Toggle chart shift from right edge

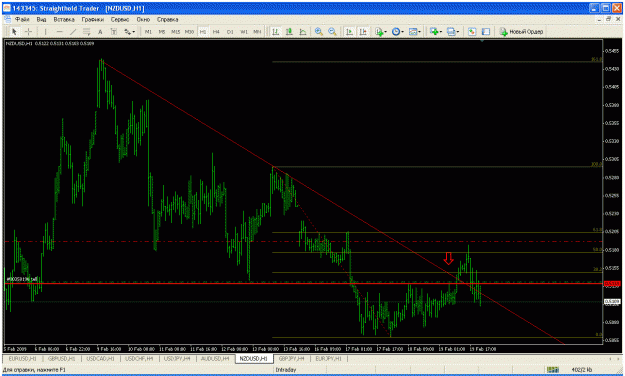click(x=363, y=31)
